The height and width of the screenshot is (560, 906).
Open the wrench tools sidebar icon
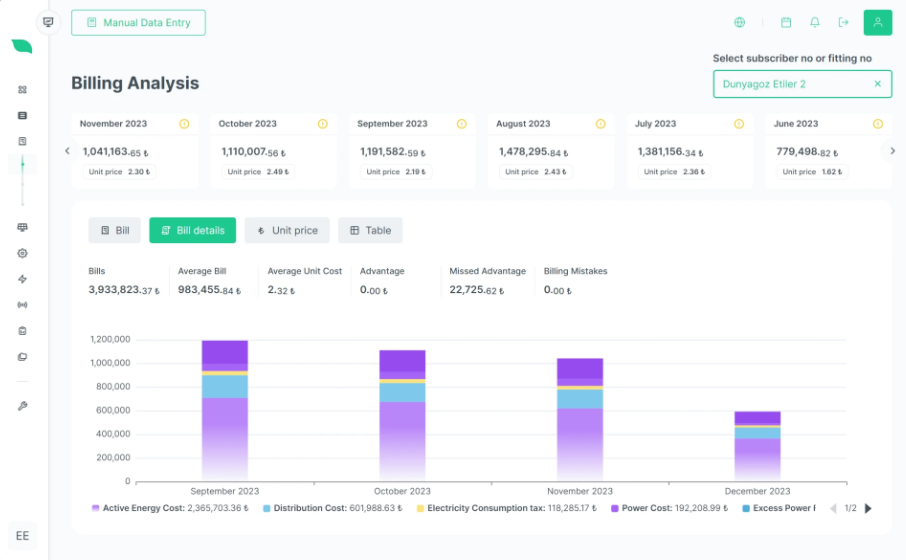pyautogui.click(x=23, y=406)
